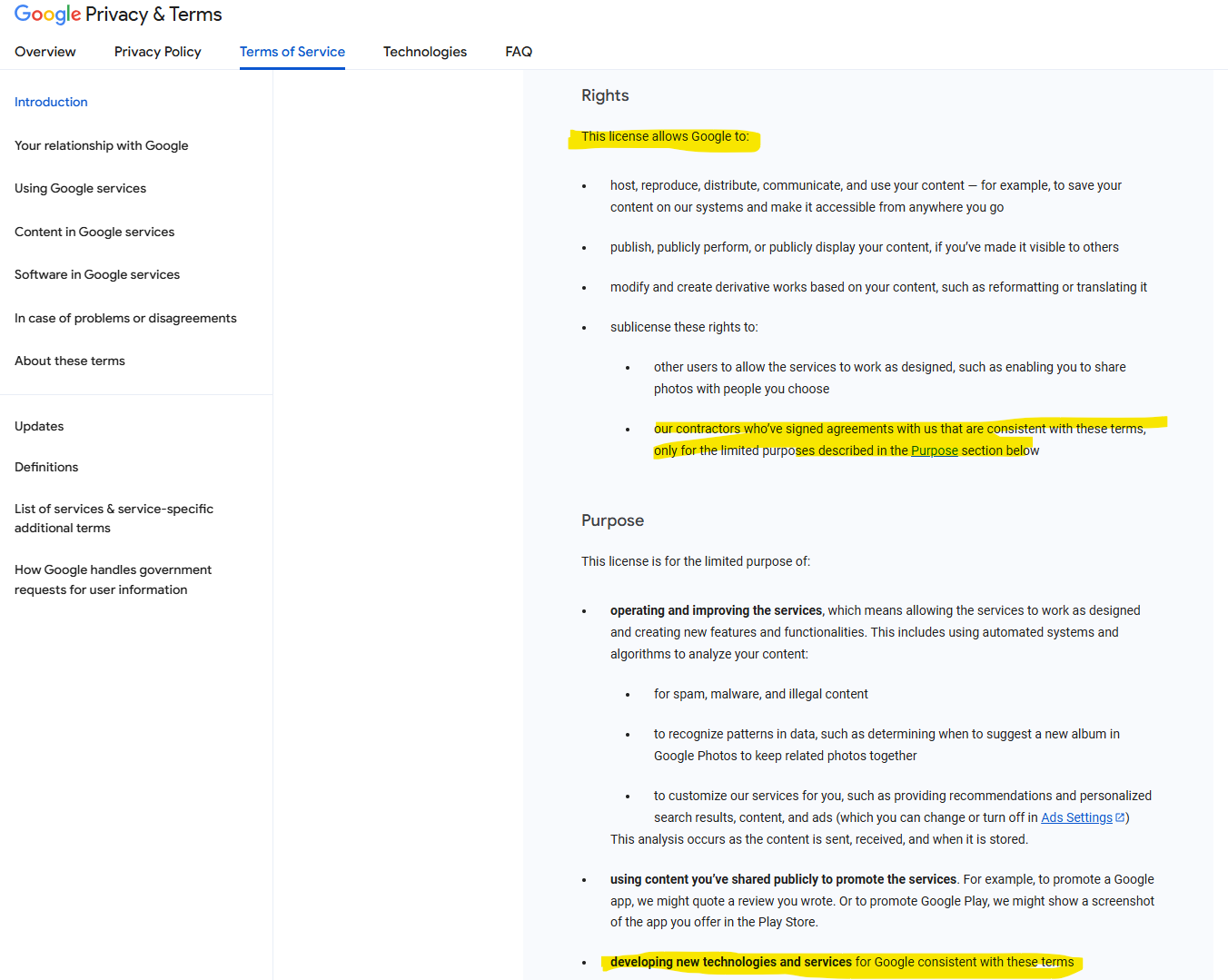
Task: Click 'modify and create derivative works' bullet
Action: (x=878, y=287)
